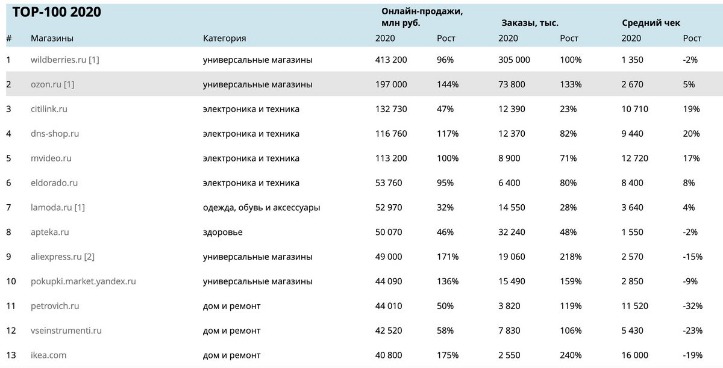The image size is (723, 368).
Task: Click the Магазины column header
Action: 52,38
